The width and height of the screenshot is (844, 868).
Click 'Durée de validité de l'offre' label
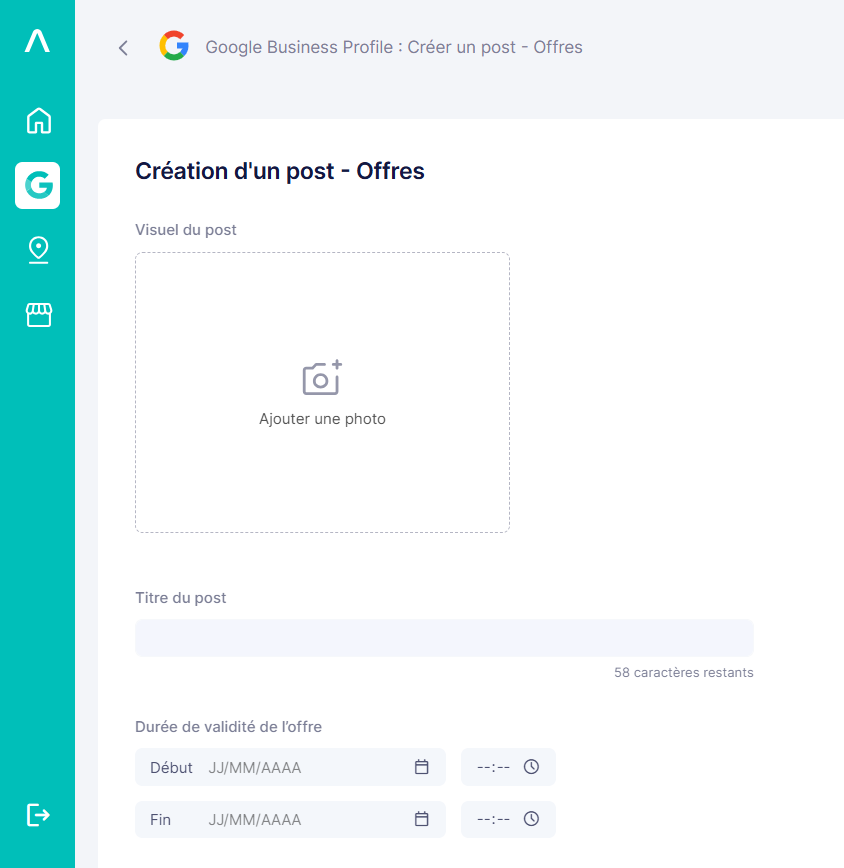tap(228, 727)
